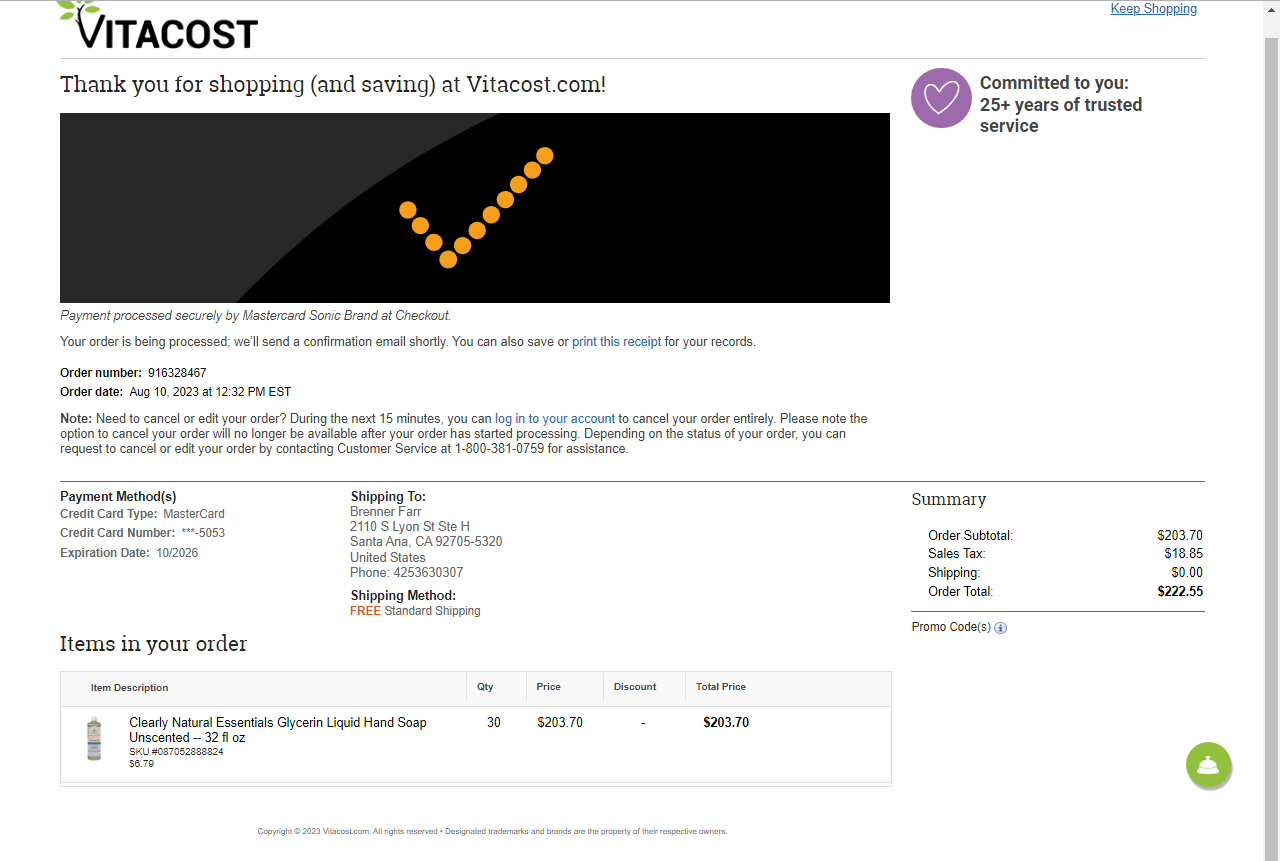Click the Total Price column header
1280x861 pixels.
tap(721, 687)
